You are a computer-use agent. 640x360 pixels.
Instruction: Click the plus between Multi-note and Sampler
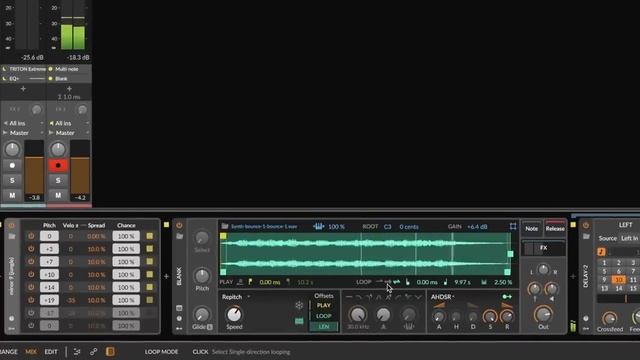pyautogui.click(x=166, y=276)
